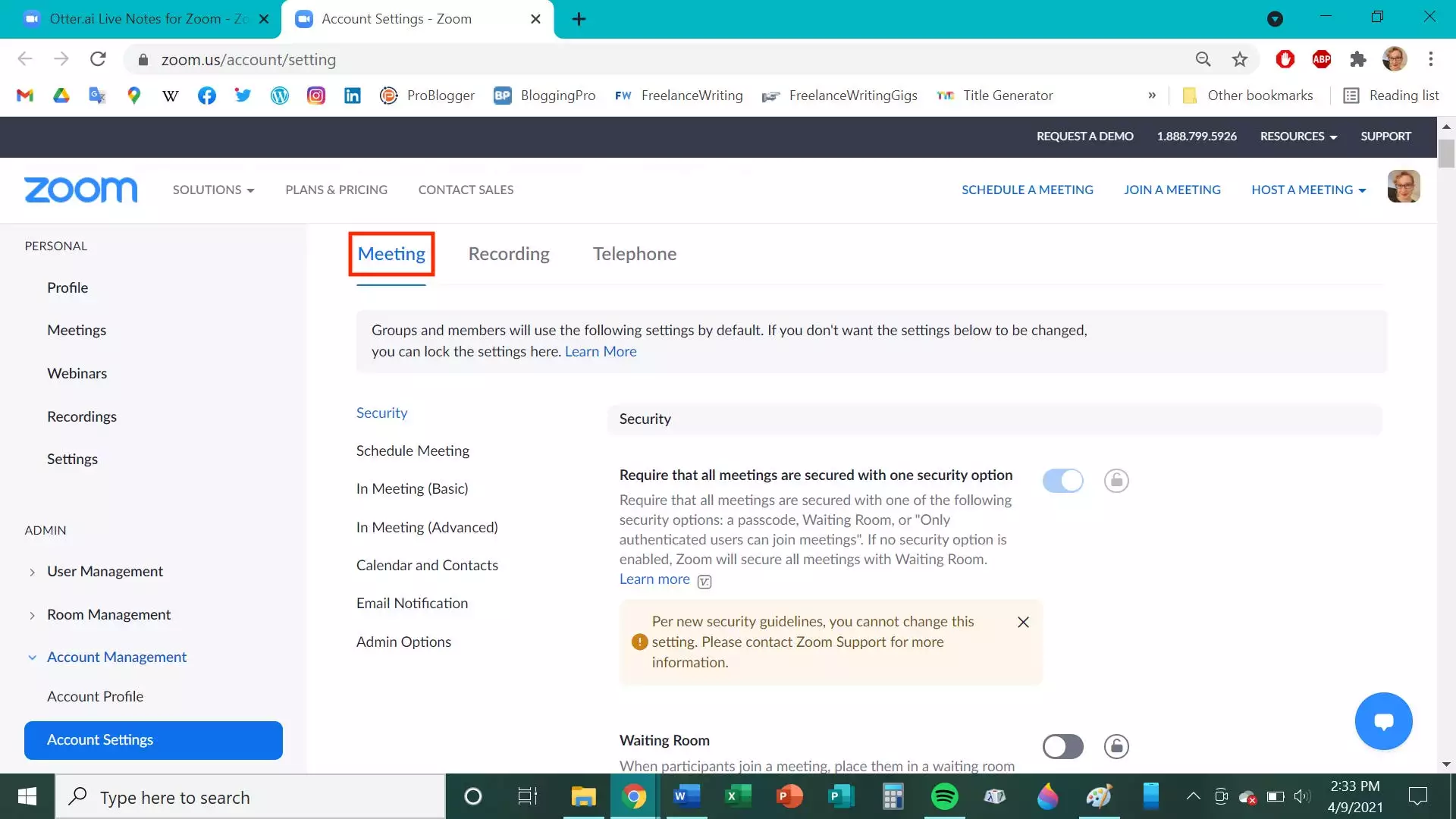Click the address bar URL field
This screenshot has width=1456, height=819.
tap(667, 59)
